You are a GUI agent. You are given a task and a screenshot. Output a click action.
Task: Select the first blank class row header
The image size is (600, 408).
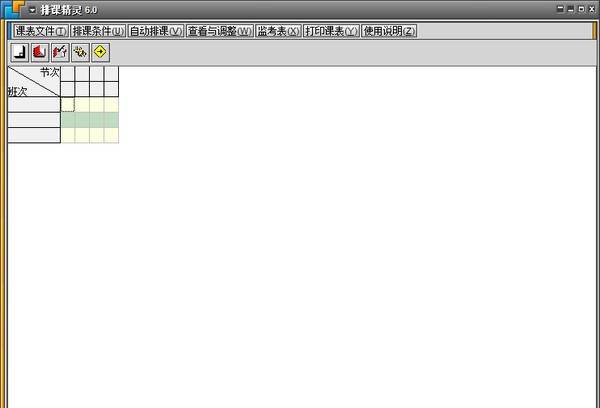click(x=34, y=104)
